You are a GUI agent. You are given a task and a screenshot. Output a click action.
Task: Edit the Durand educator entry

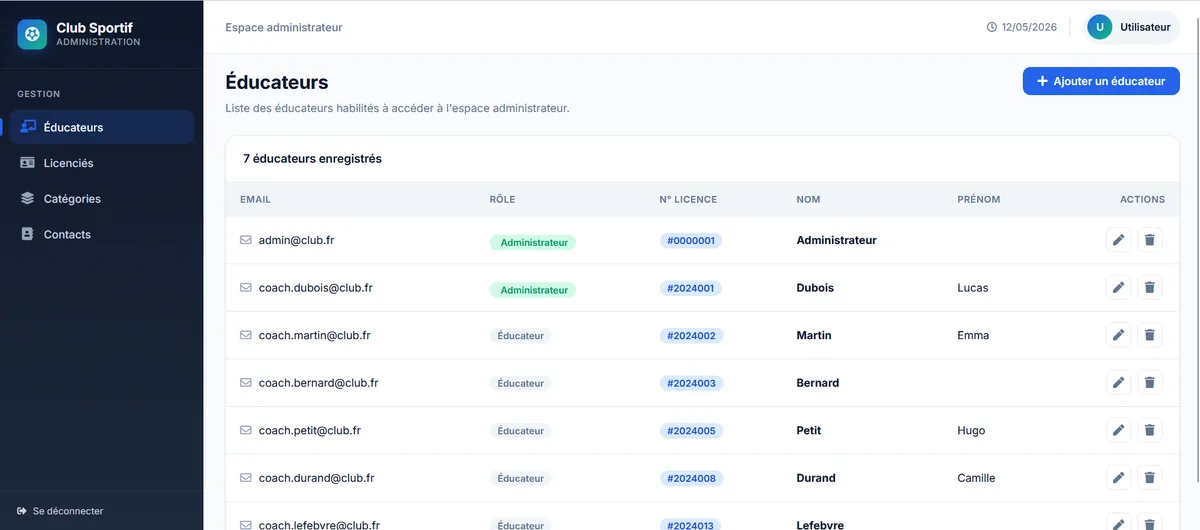point(1119,478)
